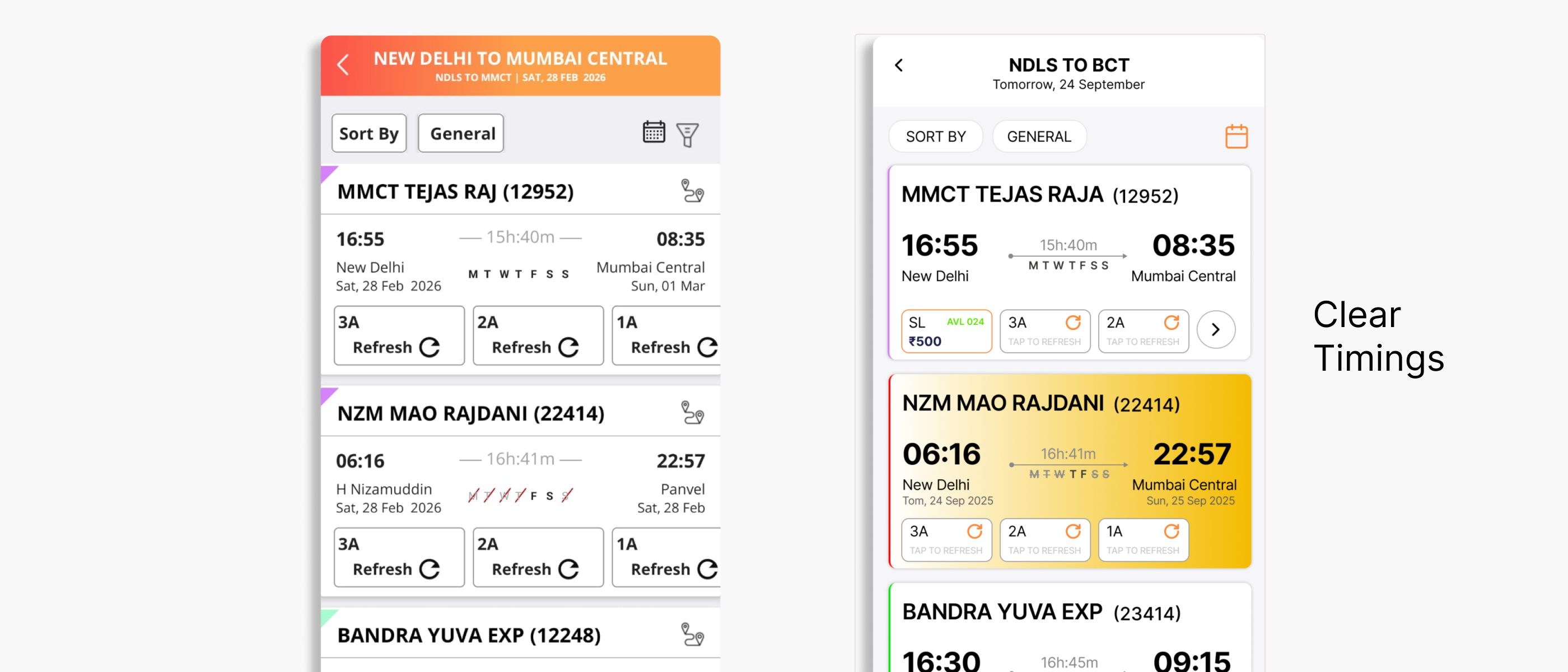Expand more classes with the circular chevron button
This screenshot has height=672, width=1568.
[1216, 329]
